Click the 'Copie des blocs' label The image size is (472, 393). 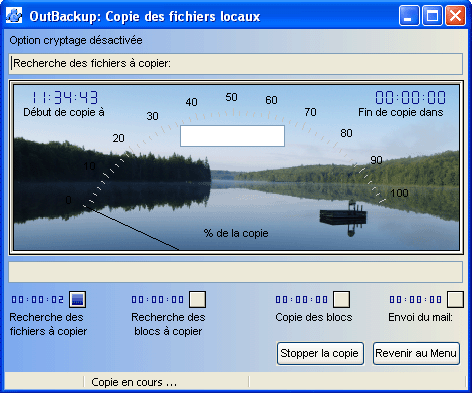pyautogui.click(x=314, y=317)
